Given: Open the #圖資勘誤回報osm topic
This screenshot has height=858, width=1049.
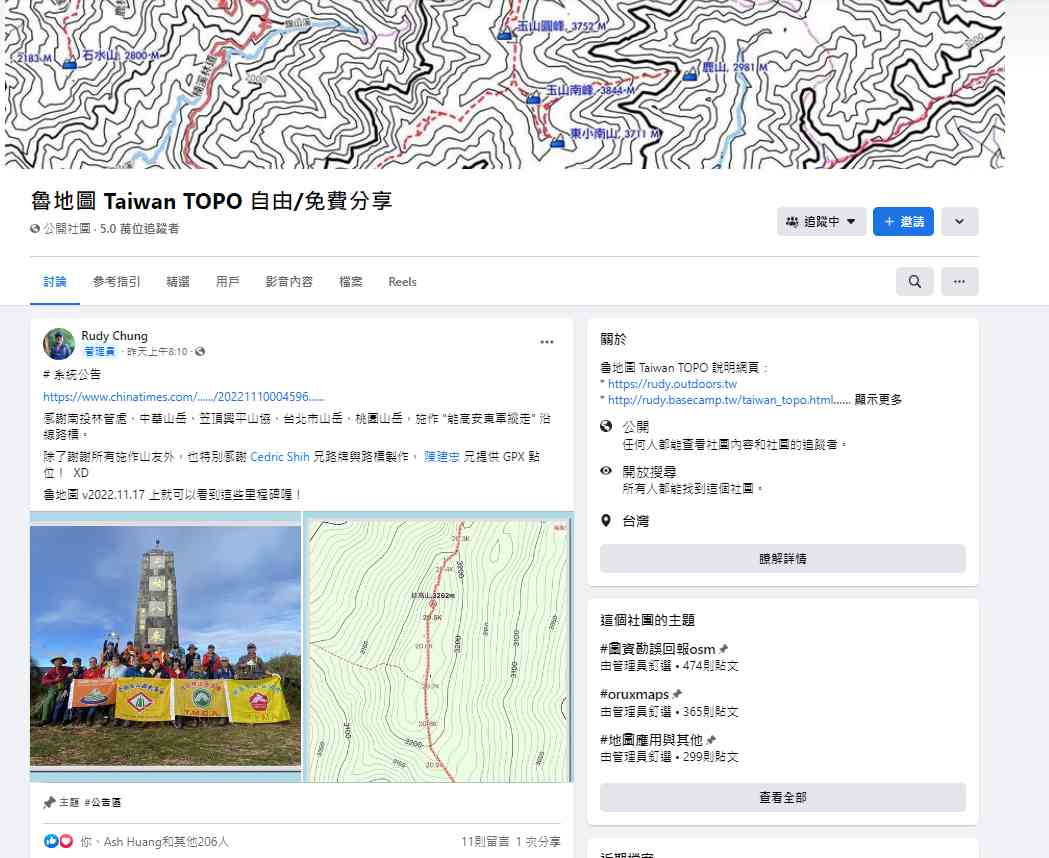Looking at the screenshot, I should point(658,649).
